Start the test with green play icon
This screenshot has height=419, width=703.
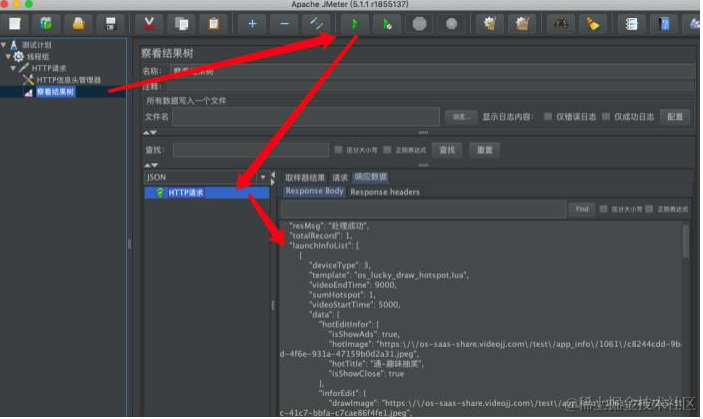pyautogui.click(x=355, y=23)
